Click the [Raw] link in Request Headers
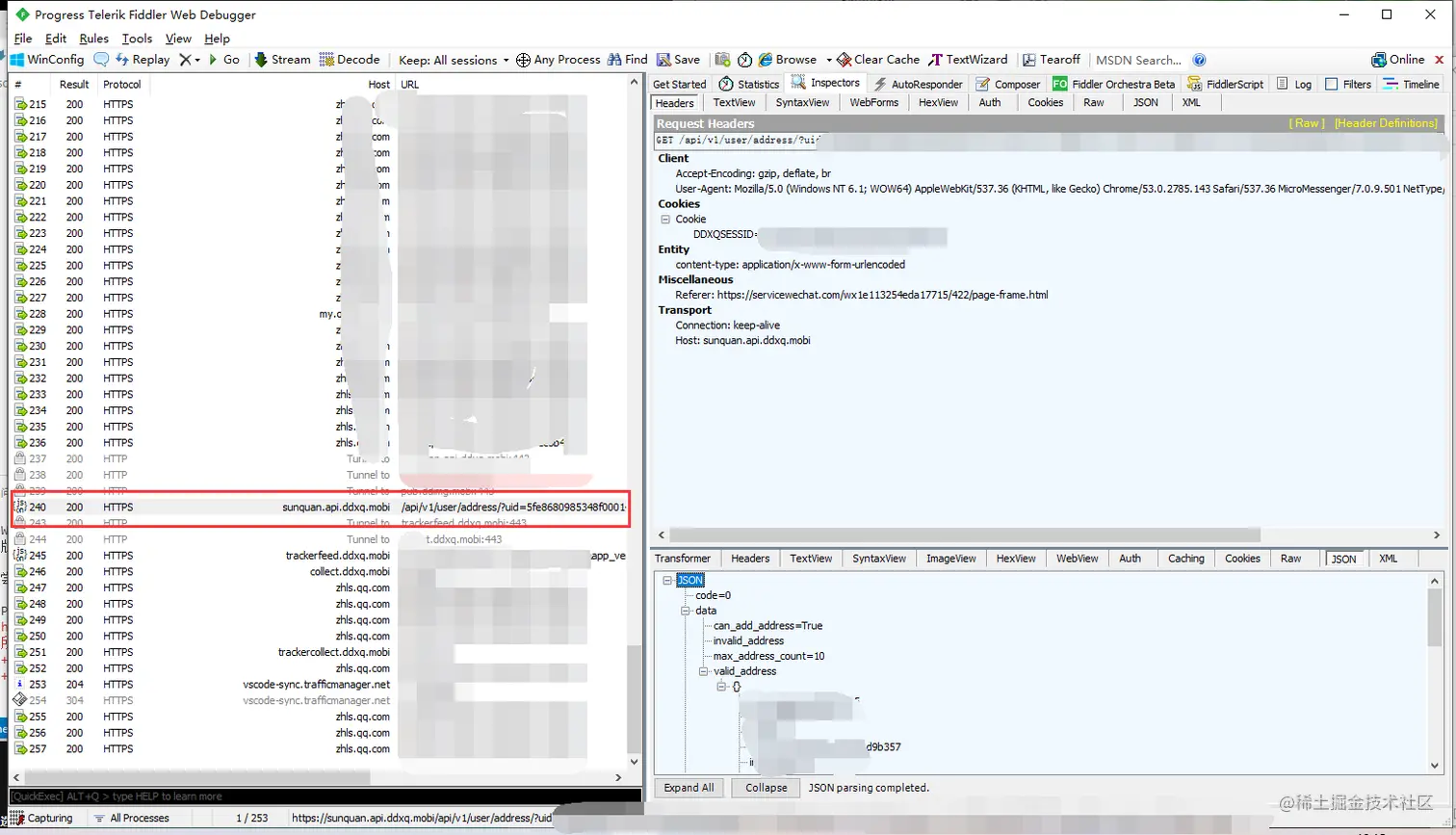The width and height of the screenshot is (1456, 835). point(1308,123)
